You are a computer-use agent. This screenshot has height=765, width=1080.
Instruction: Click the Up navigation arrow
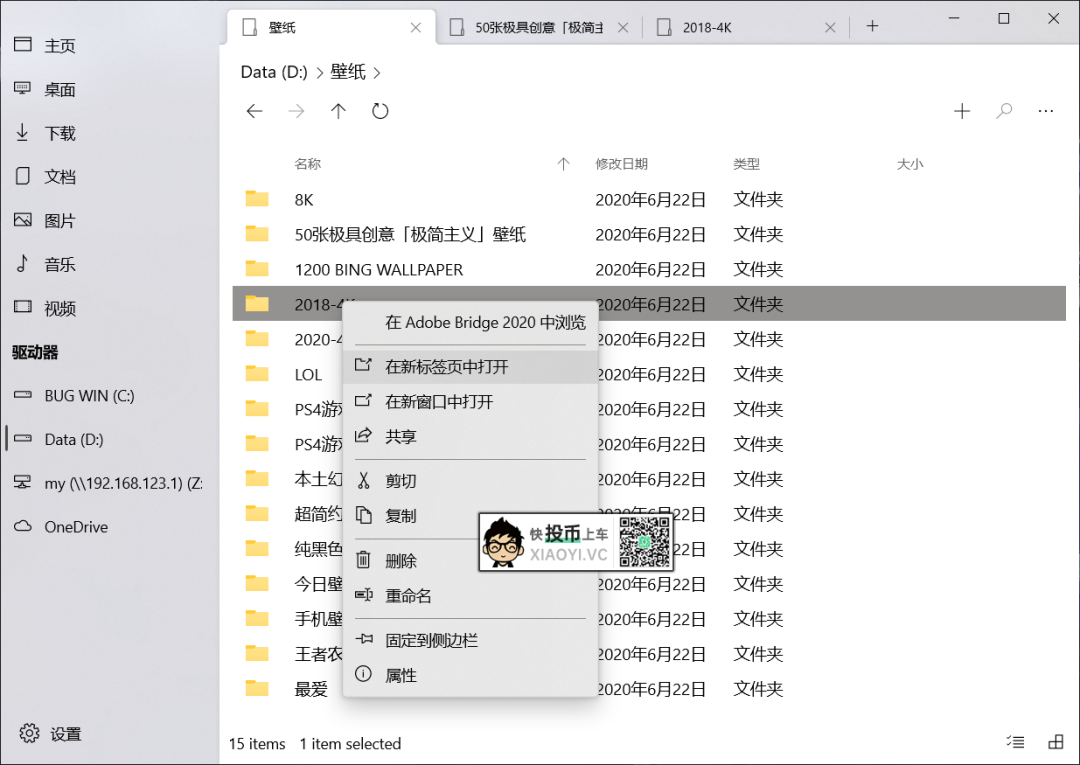pyautogui.click(x=338, y=111)
